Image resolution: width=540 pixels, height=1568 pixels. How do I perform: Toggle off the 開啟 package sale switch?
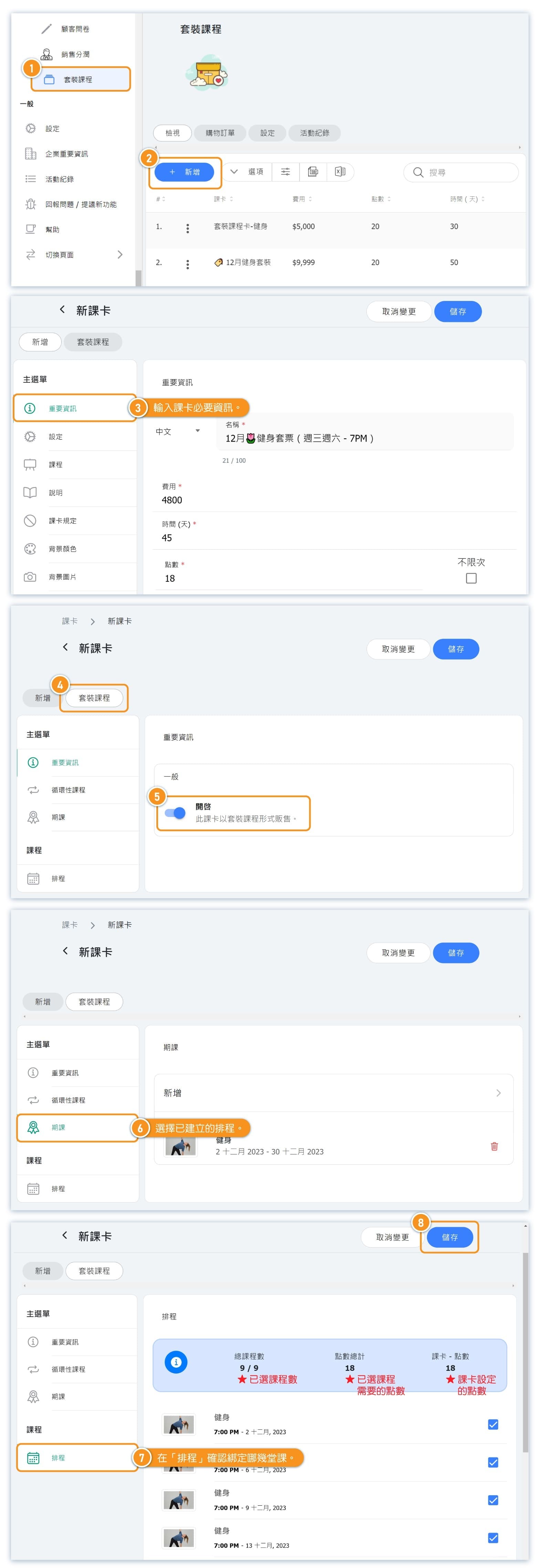175,813
